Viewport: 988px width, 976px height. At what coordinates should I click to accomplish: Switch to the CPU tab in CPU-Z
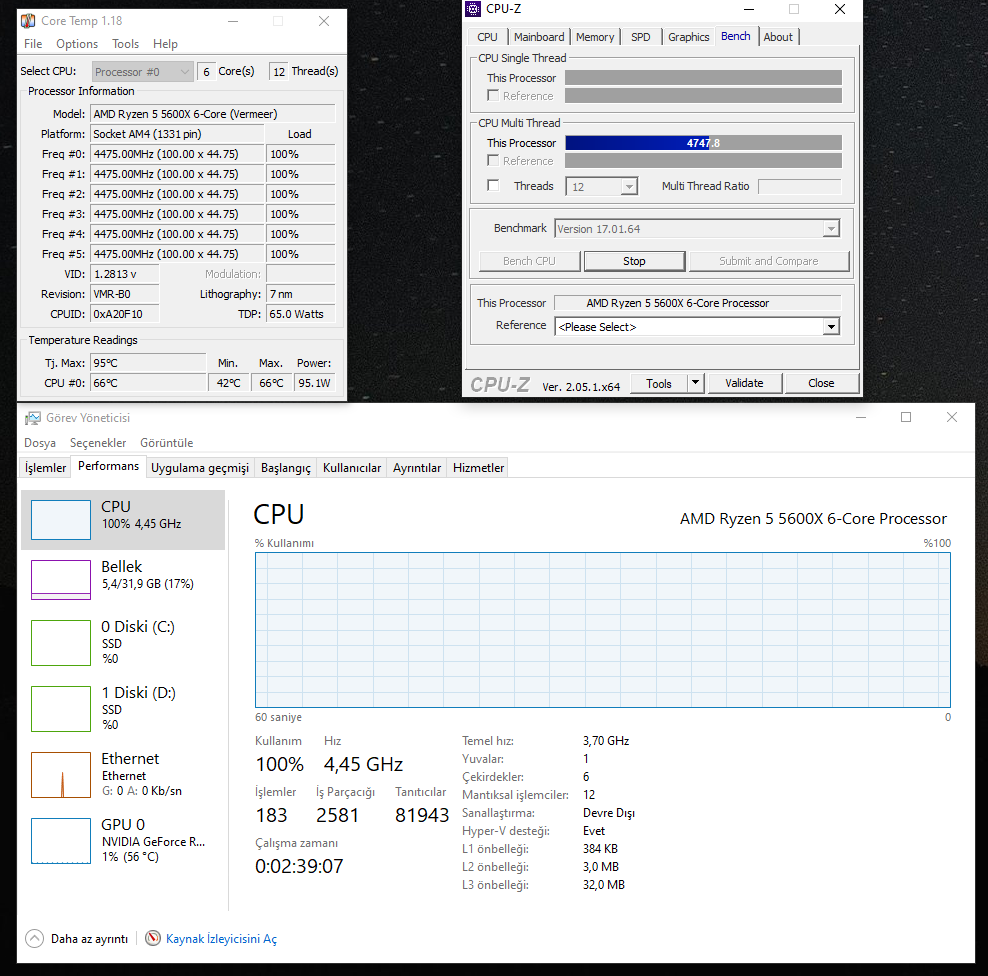487,37
